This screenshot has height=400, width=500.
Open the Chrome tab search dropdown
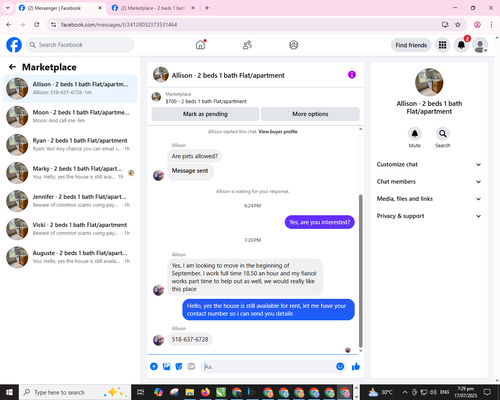click(8, 8)
